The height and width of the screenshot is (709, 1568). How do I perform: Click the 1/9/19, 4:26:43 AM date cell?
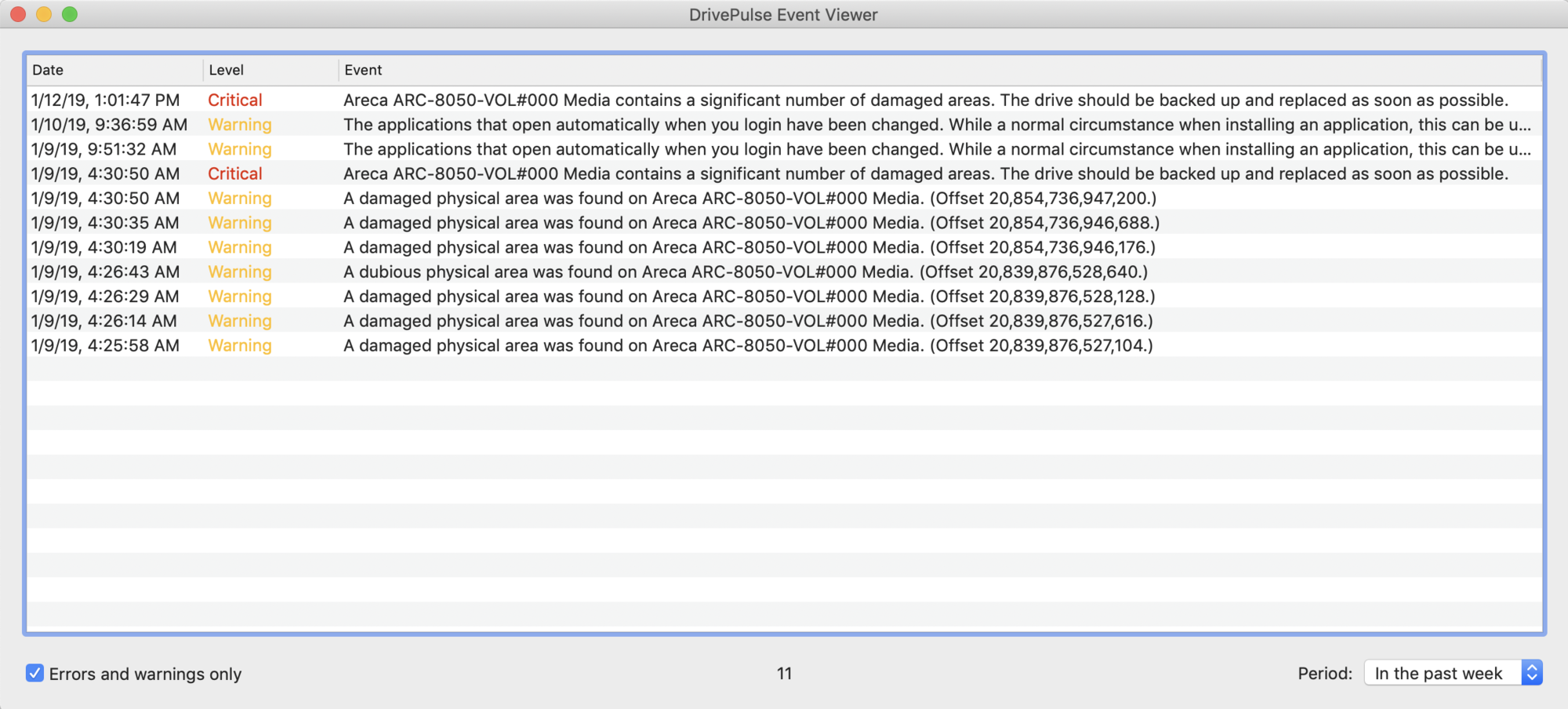[x=106, y=272]
